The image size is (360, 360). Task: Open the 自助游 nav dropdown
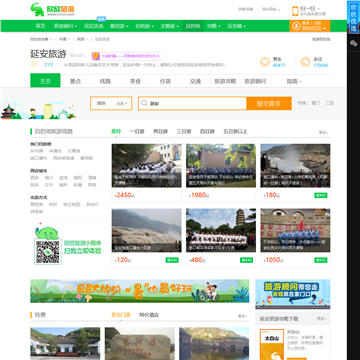pyautogui.click(x=144, y=26)
